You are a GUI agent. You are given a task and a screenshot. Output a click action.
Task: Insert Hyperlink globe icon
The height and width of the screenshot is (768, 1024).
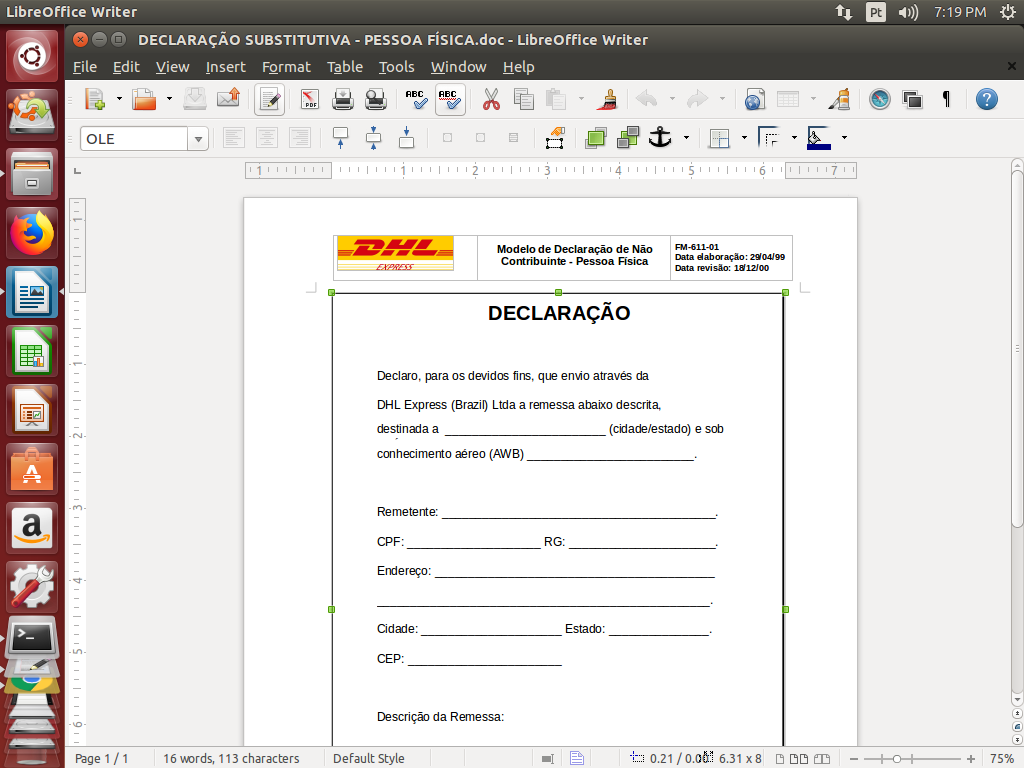point(754,99)
